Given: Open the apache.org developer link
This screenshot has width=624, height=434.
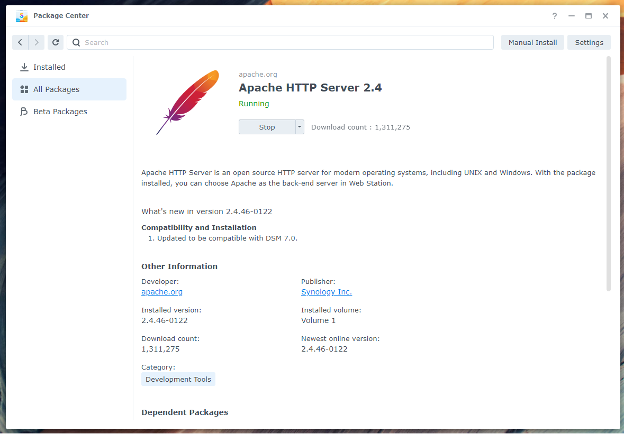Looking at the screenshot, I should [x=162, y=292].
